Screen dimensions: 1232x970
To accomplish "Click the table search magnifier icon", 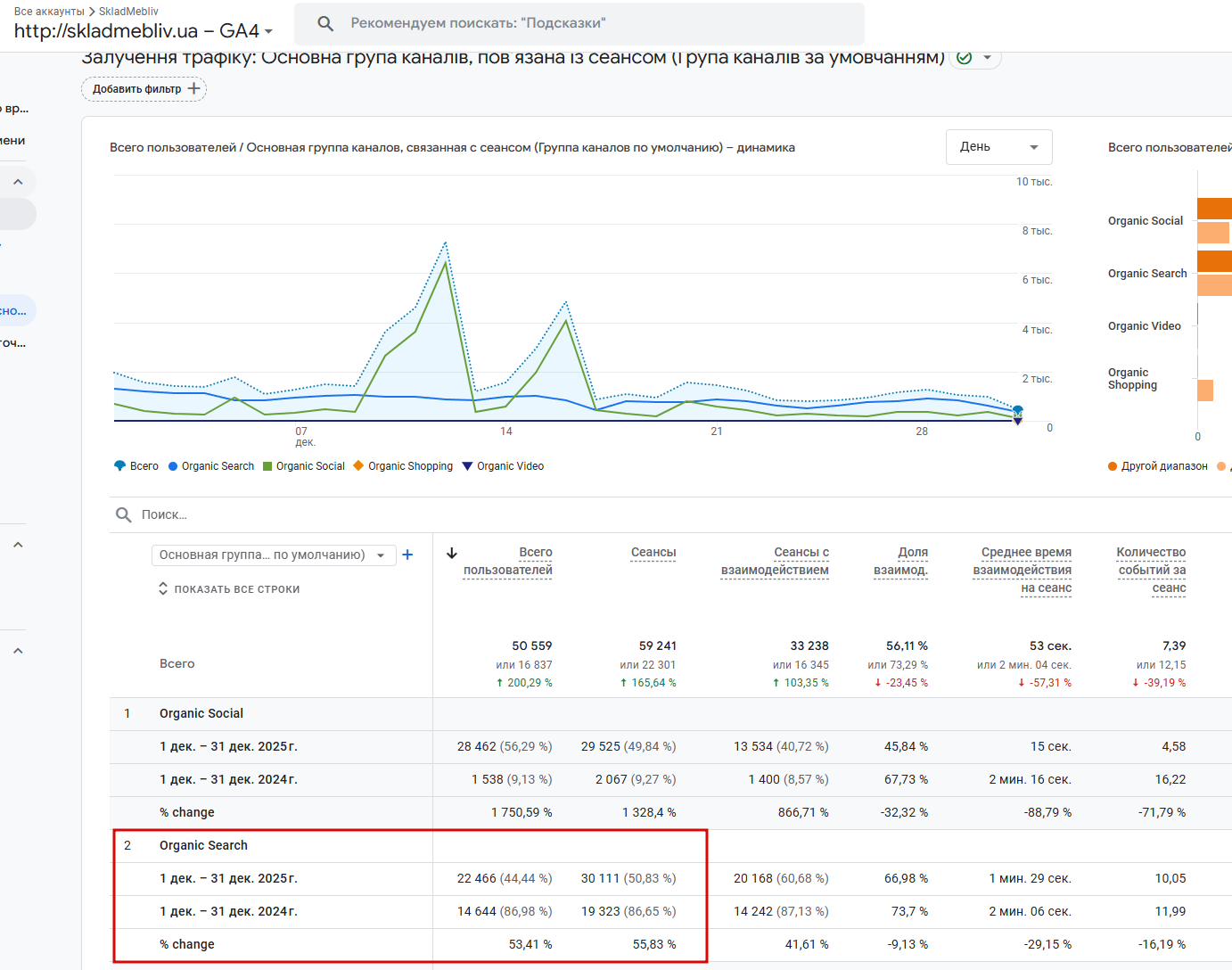I will pyautogui.click(x=124, y=514).
